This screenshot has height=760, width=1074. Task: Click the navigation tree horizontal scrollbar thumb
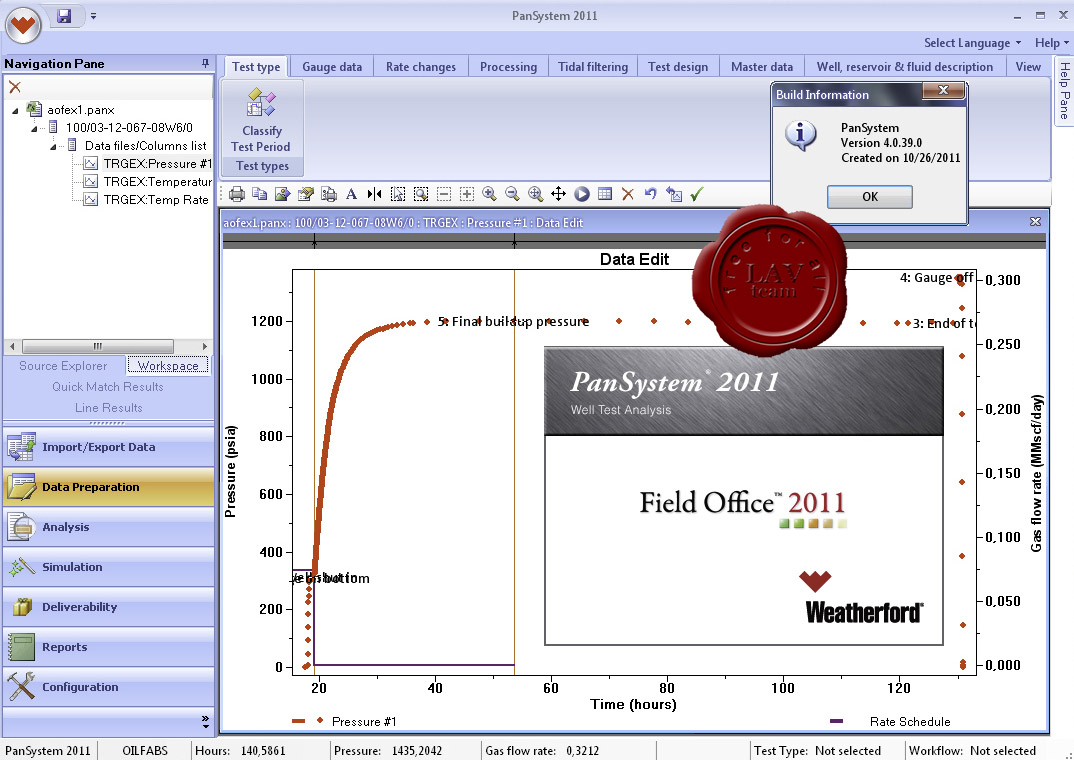97,346
